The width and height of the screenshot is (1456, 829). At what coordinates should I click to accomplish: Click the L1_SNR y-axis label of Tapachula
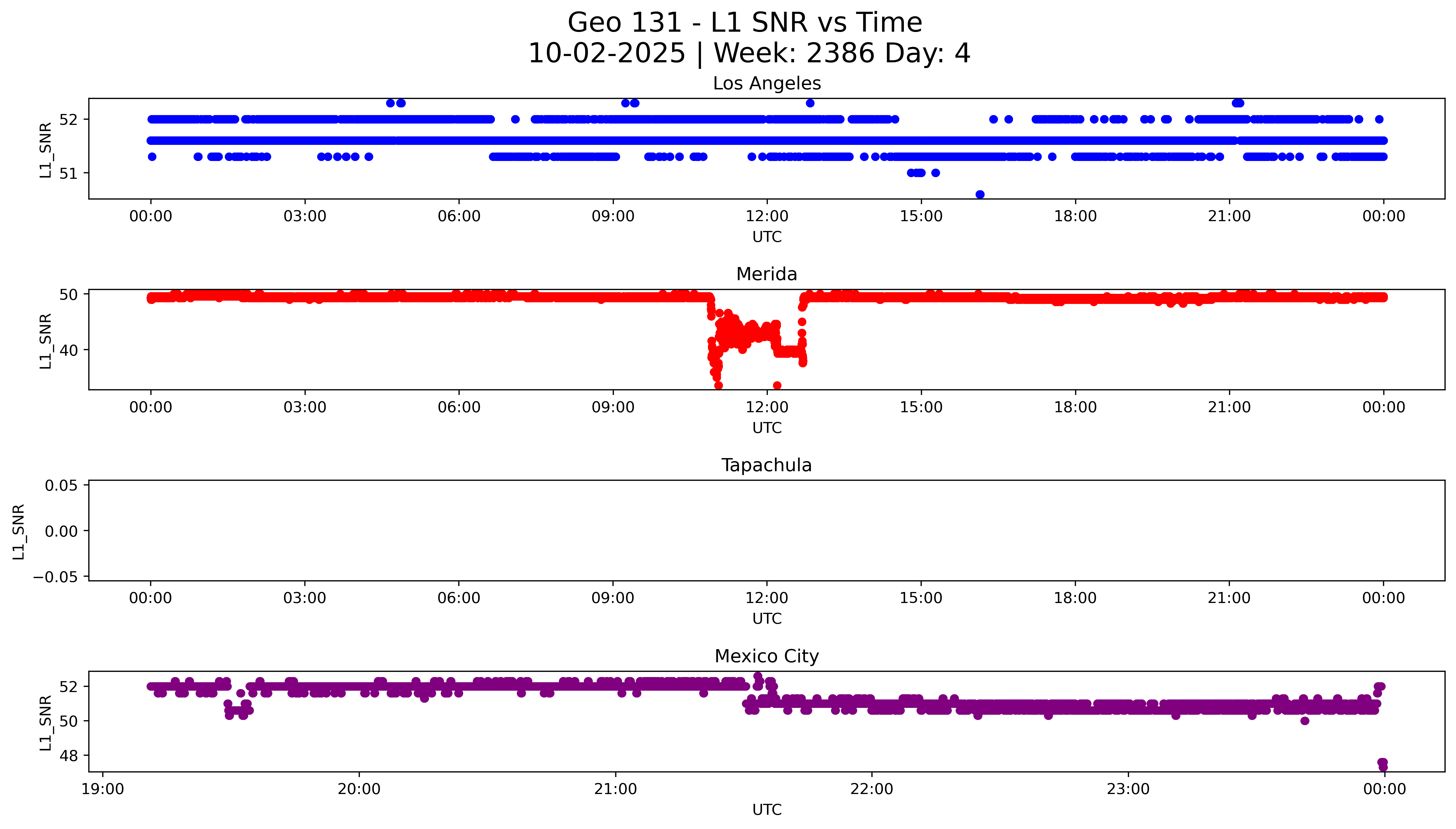coord(19,531)
